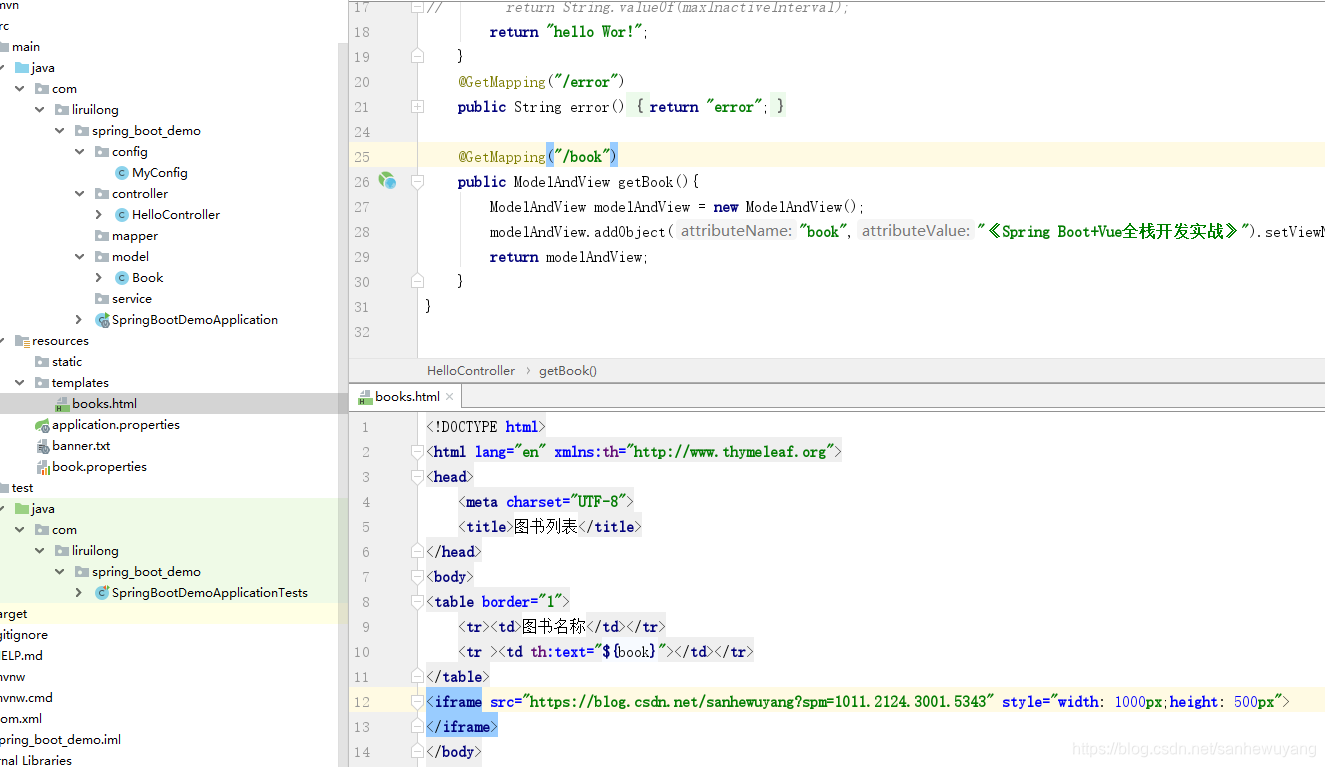Image resolution: width=1325 pixels, height=767 pixels.
Task: Click the attributeName parameter hint on line 28
Action: click(737, 231)
